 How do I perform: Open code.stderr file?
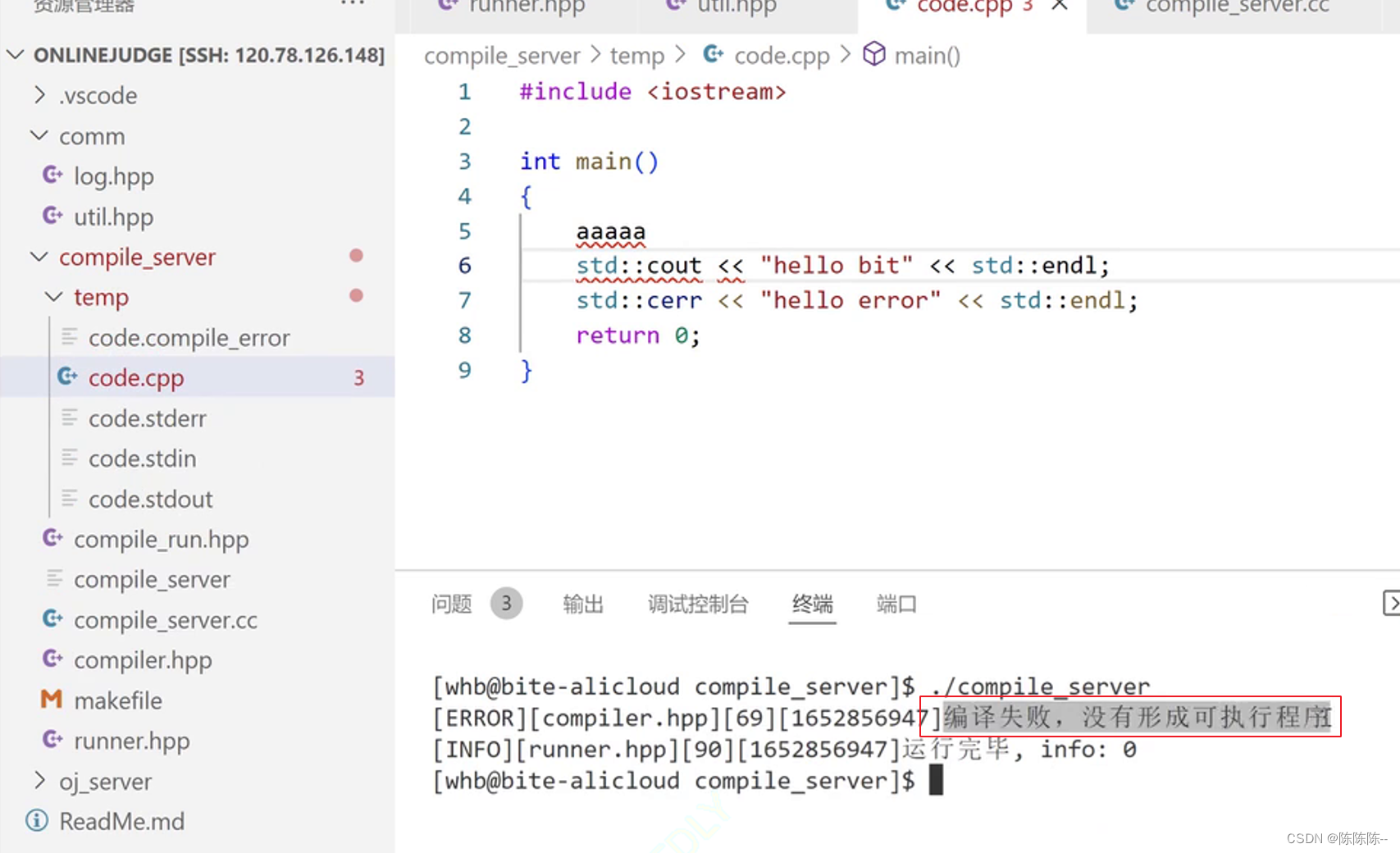[148, 418]
